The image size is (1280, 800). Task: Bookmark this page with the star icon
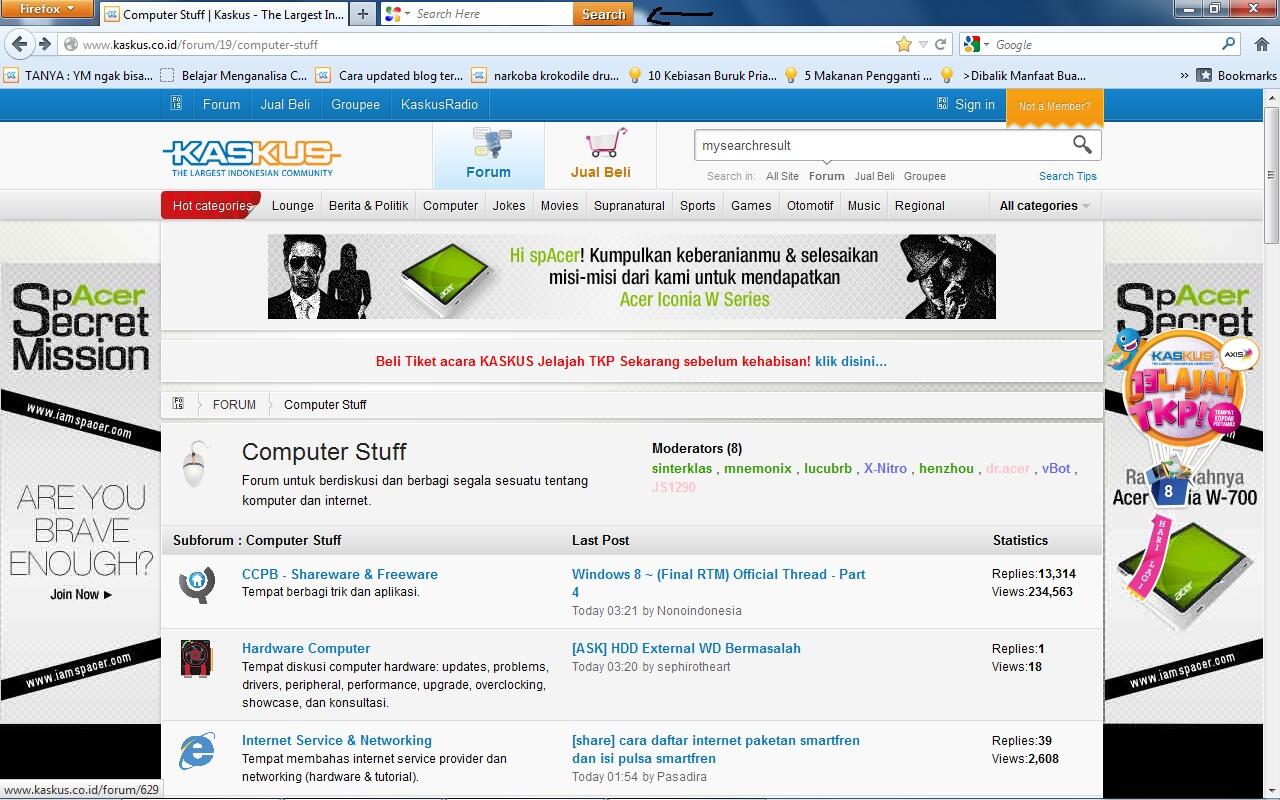point(904,44)
